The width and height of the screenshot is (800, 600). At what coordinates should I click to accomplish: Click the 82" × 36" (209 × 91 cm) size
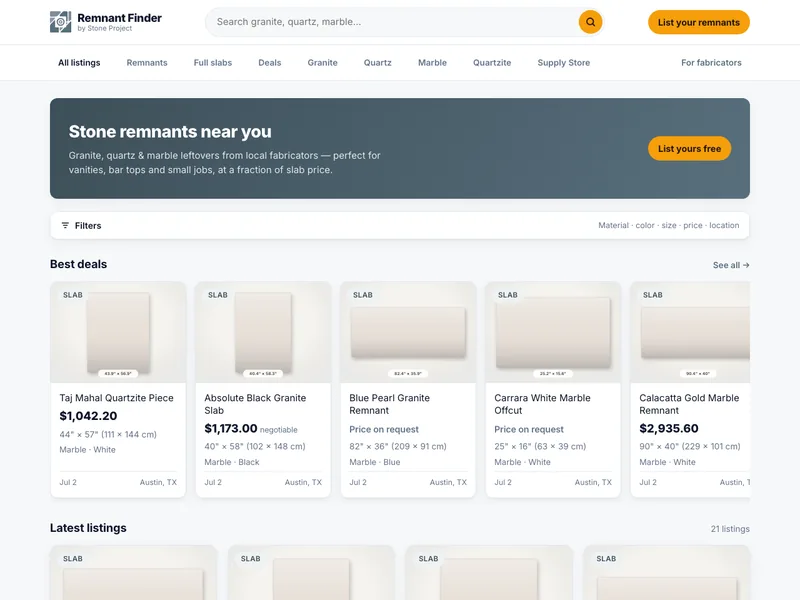[397, 446]
